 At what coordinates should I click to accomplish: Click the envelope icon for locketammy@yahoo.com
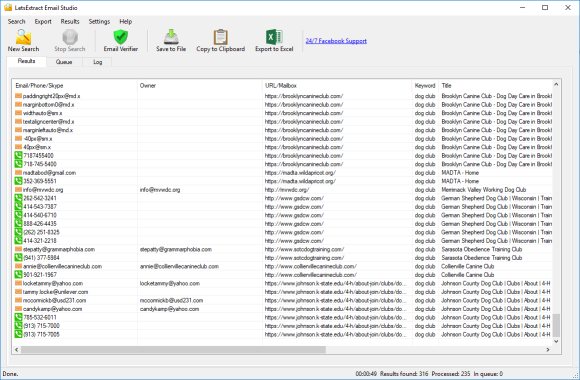(x=18, y=283)
